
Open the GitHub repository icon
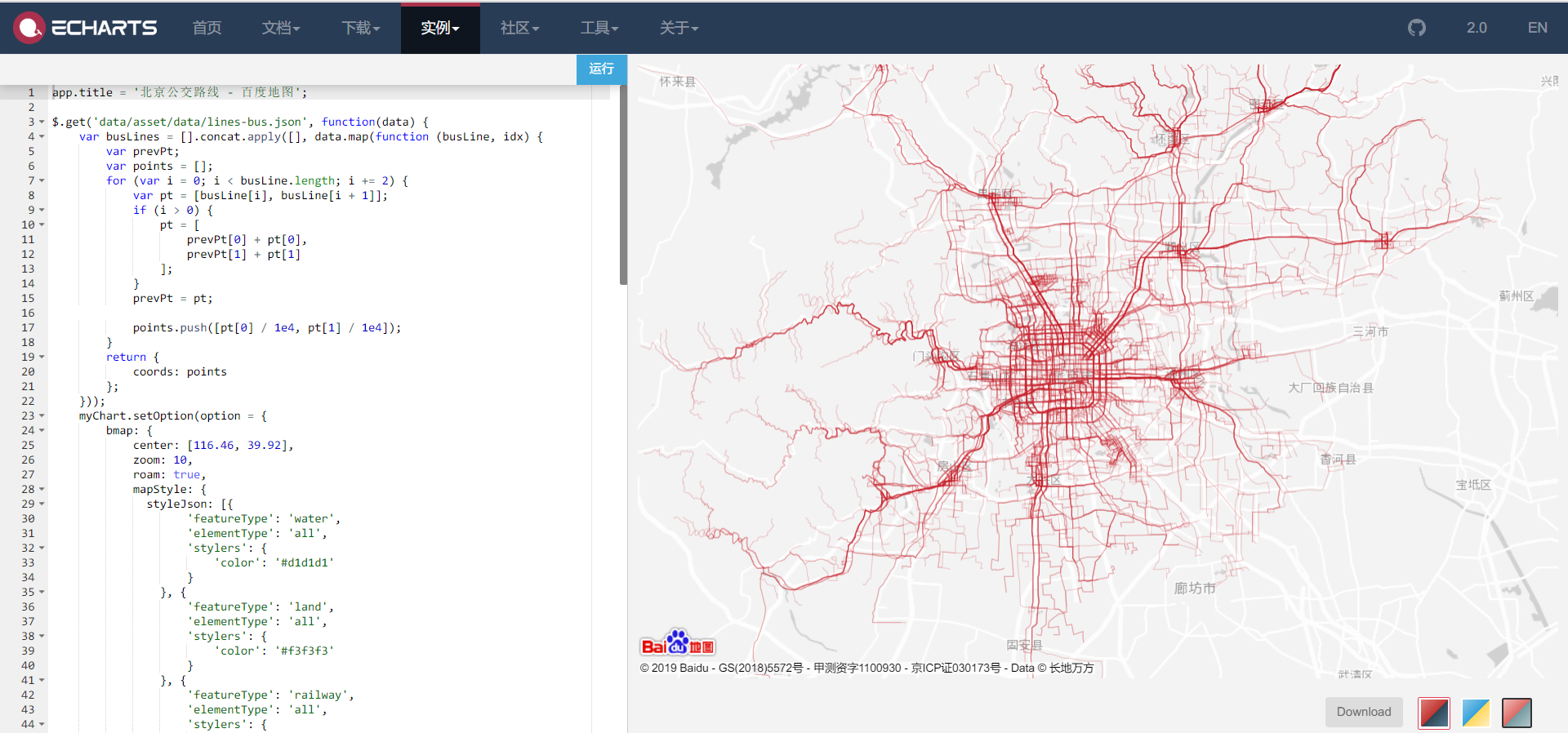[1417, 28]
